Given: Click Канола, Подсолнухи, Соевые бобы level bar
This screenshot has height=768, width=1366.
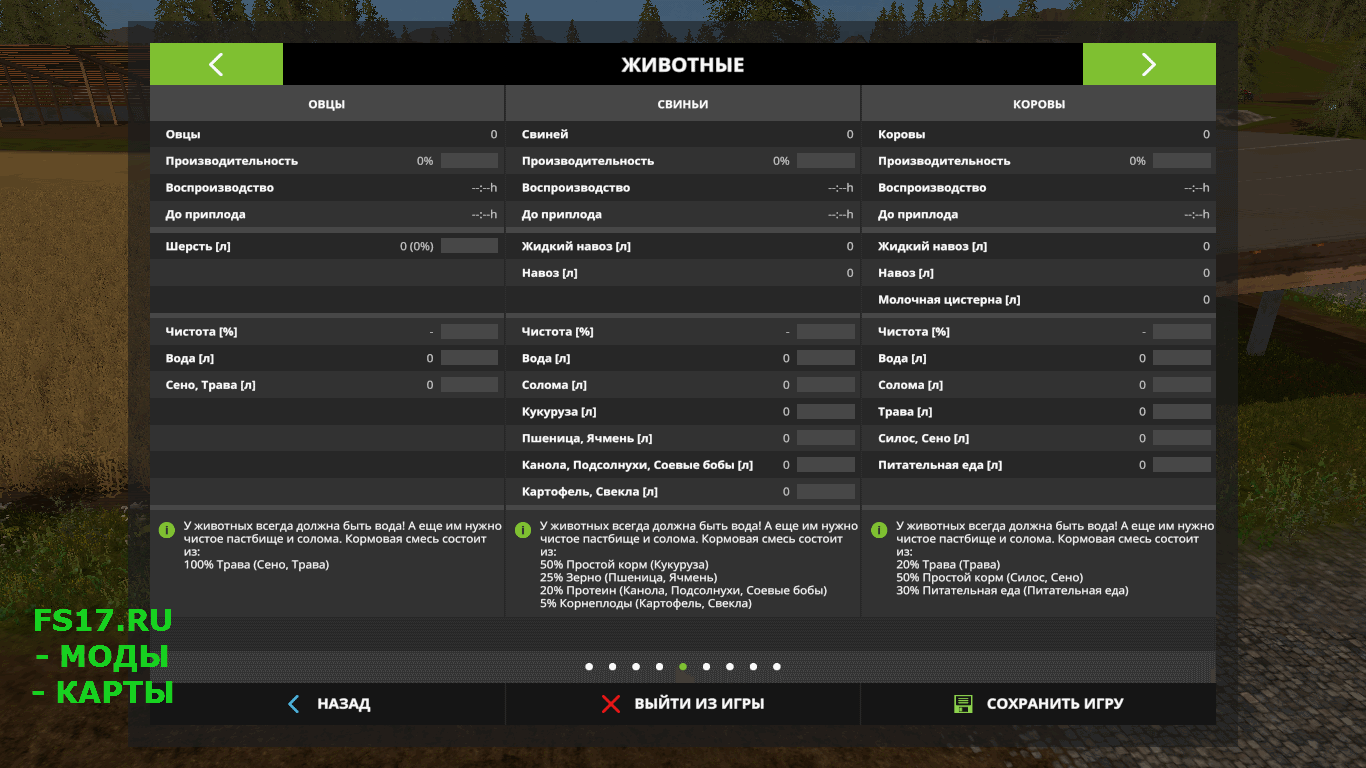Looking at the screenshot, I should (x=826, y=465).
